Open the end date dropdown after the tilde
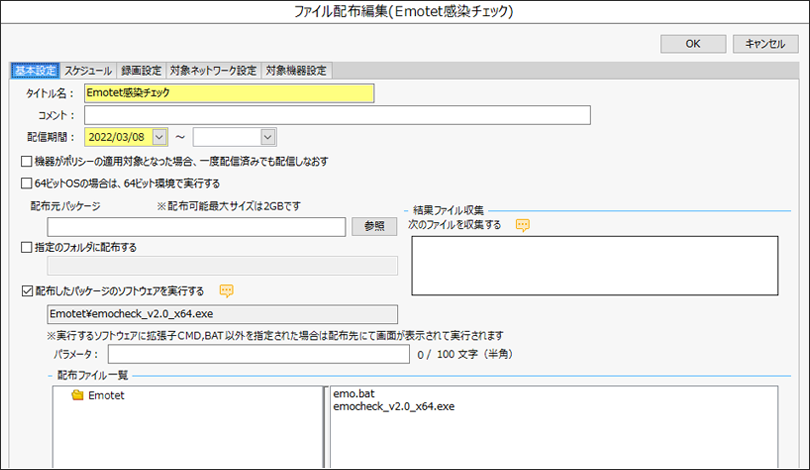 click(268, 137)
